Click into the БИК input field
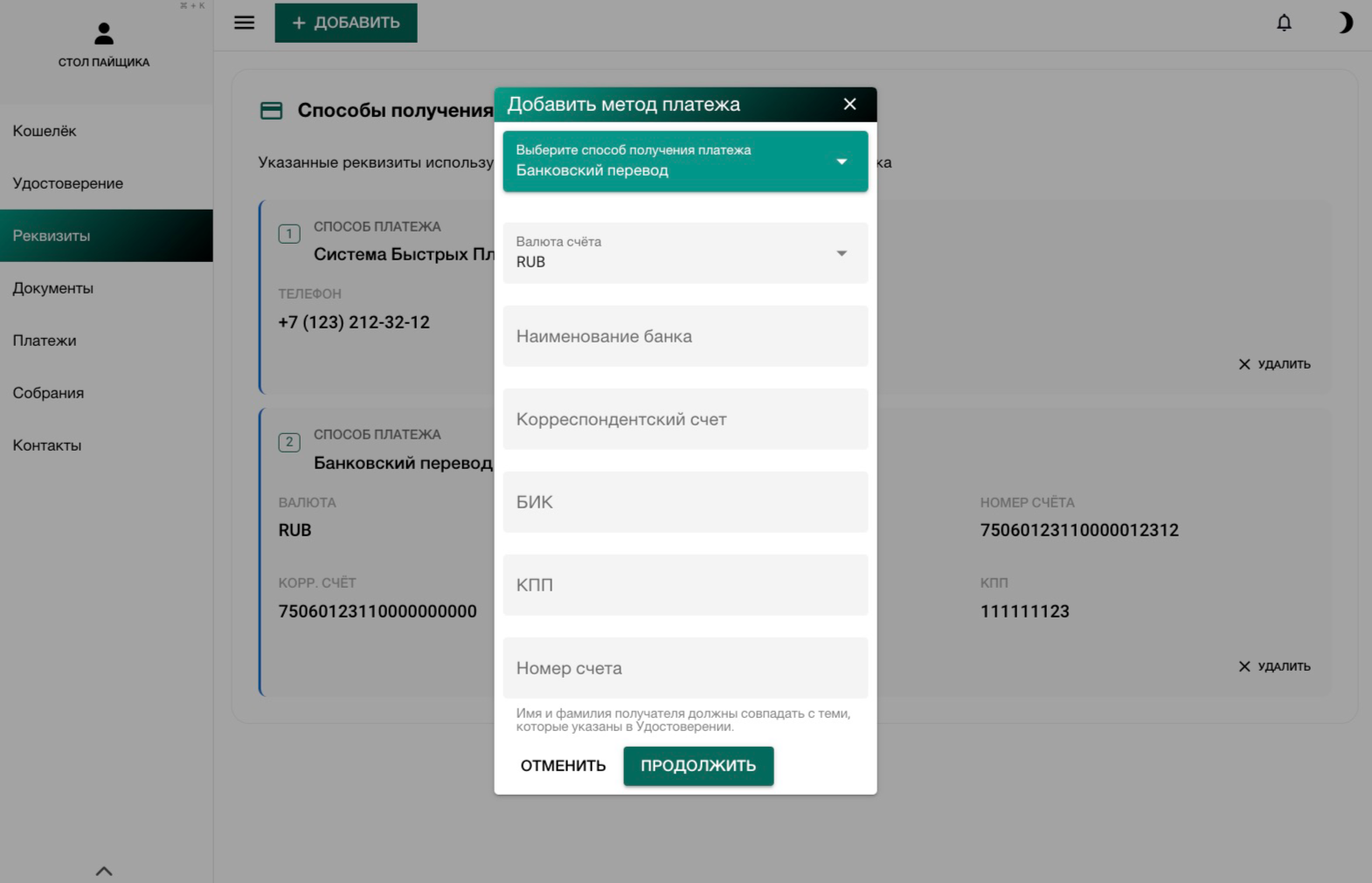The image size is (1372, 883). point(684,502)
